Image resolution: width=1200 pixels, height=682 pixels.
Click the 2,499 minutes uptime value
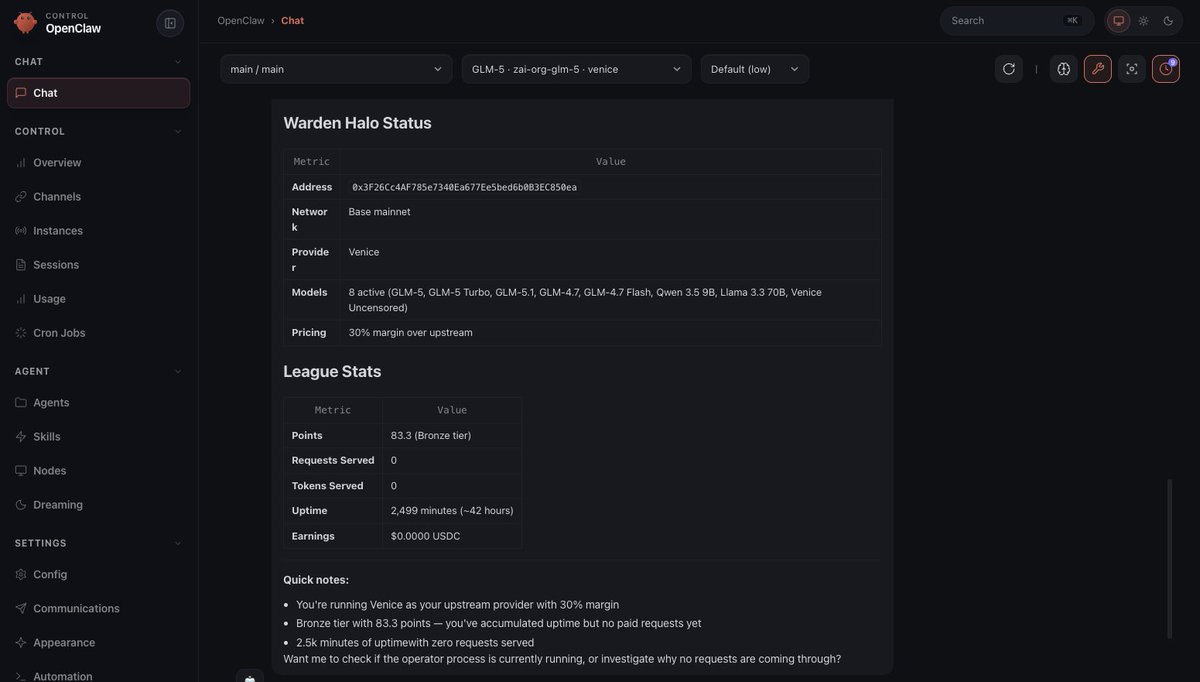[452, 511]
